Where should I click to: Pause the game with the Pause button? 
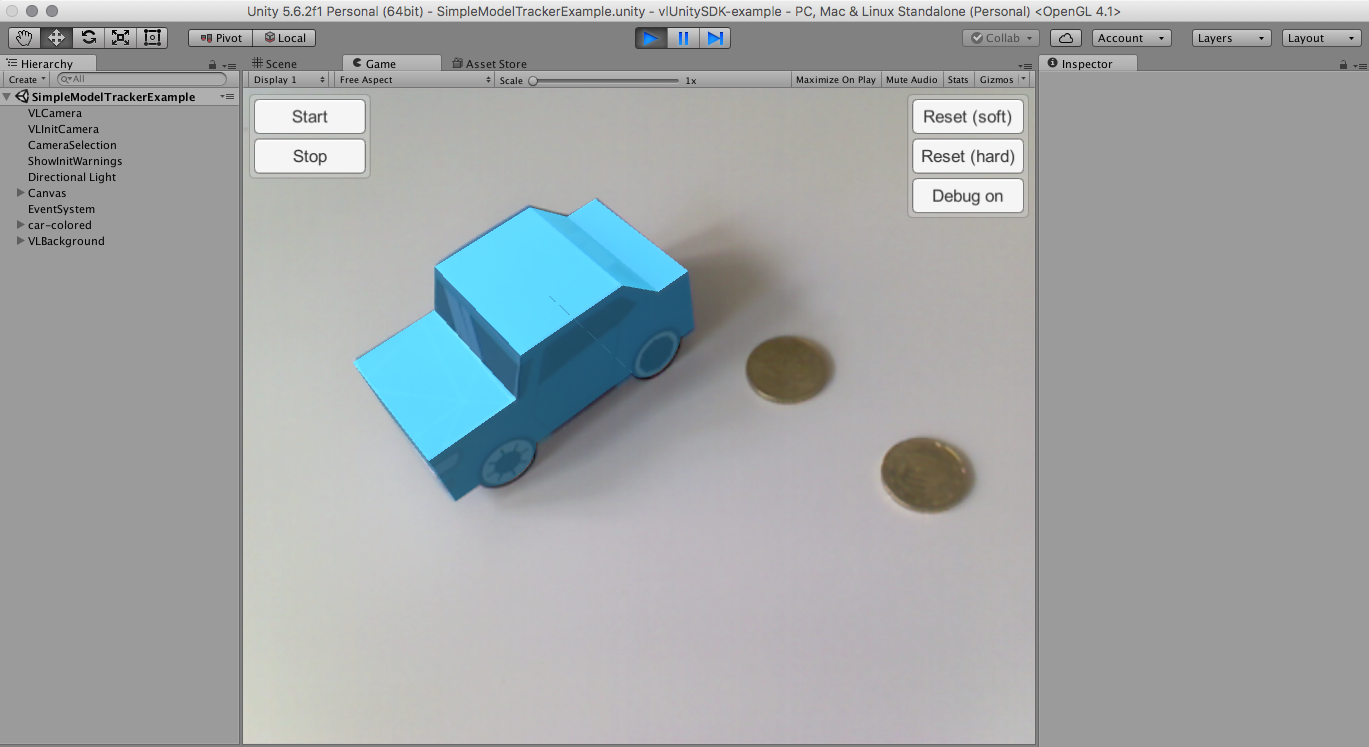(683, 38)
